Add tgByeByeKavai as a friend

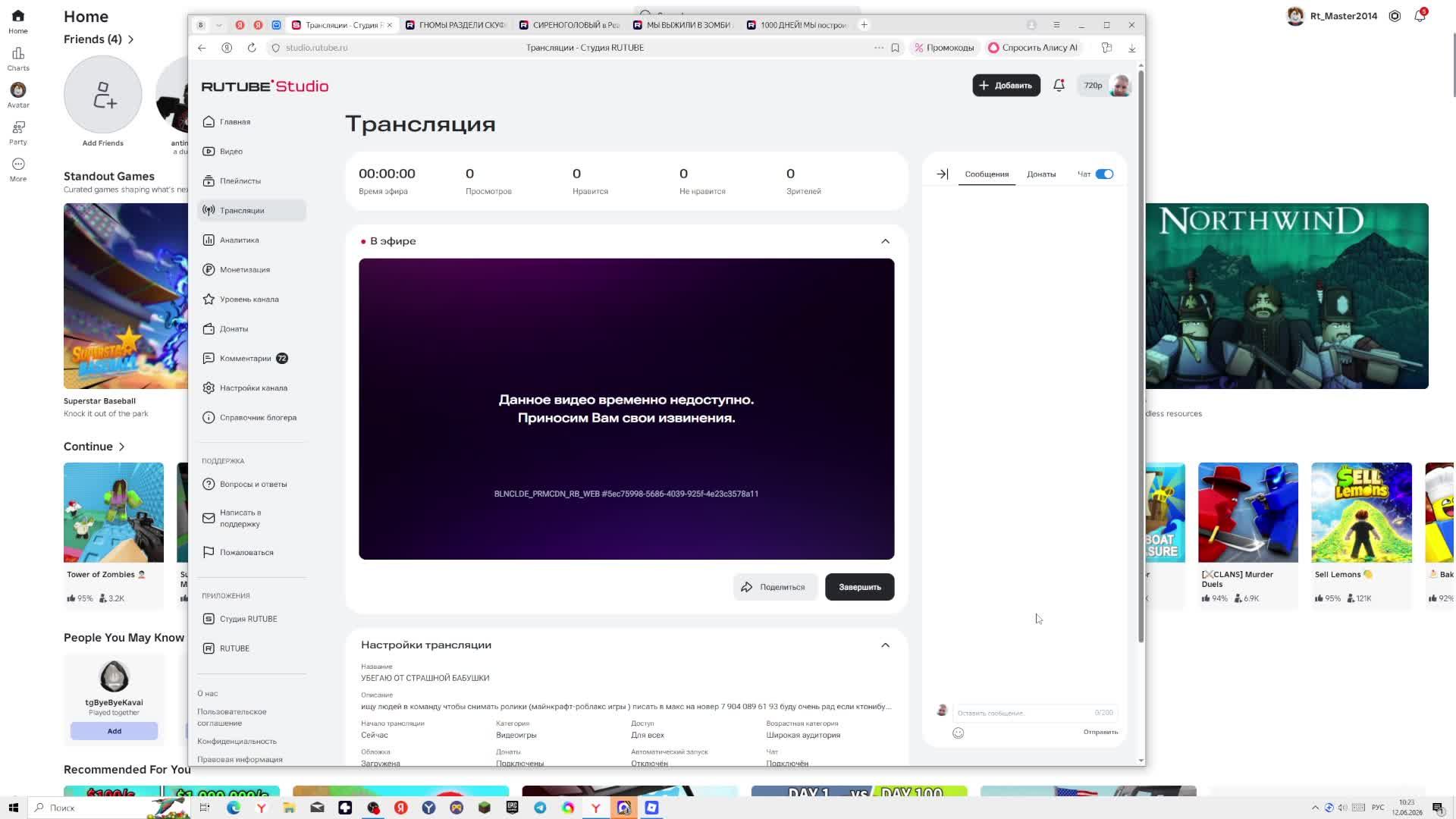coord(114,731)
